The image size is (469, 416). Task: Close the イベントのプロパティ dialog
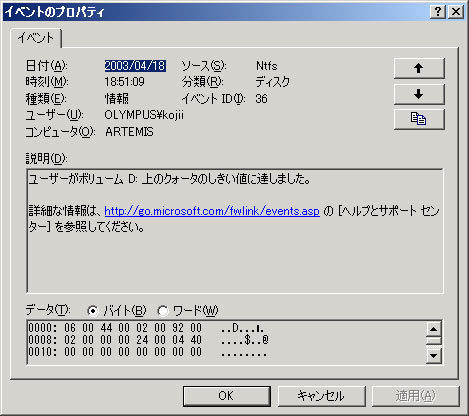coord(456,12)
